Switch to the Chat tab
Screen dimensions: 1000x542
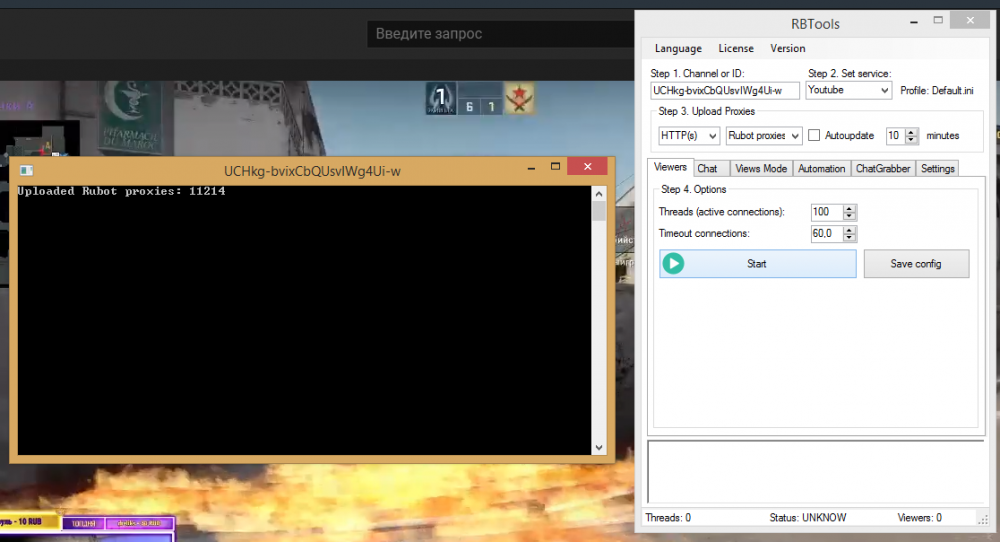tap(707, 169)
